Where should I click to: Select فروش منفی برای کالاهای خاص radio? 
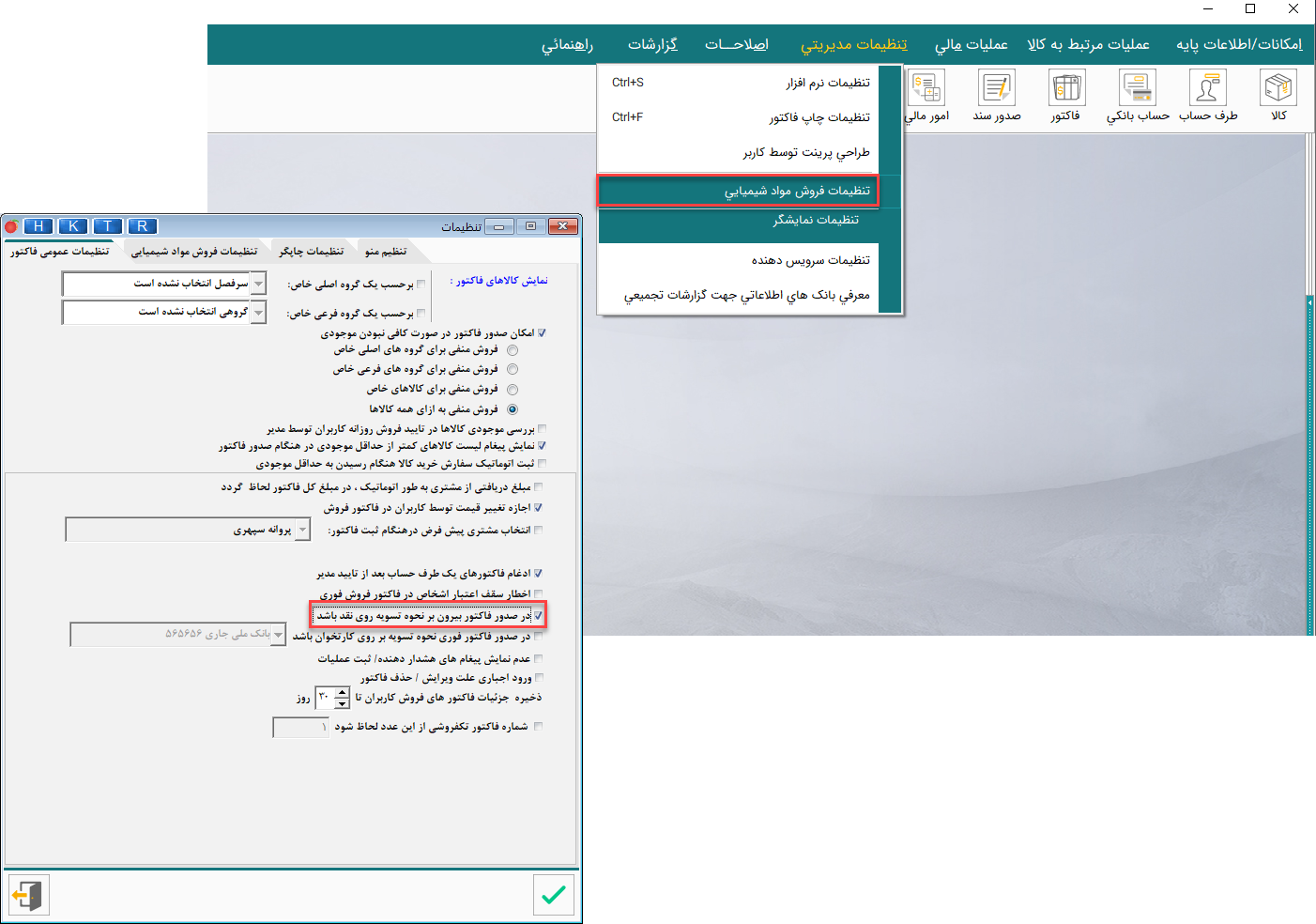pyautogui.click(x=513, y=390)
